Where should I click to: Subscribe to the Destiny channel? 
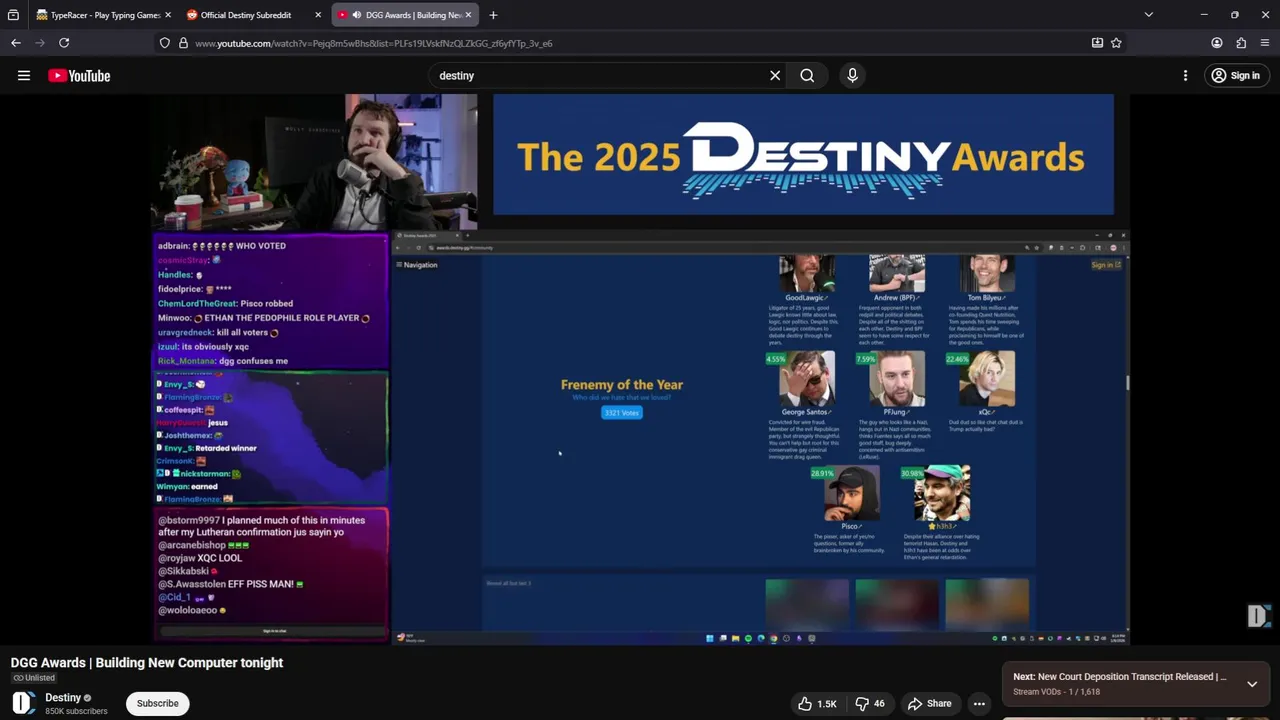[x=157, y=703]
